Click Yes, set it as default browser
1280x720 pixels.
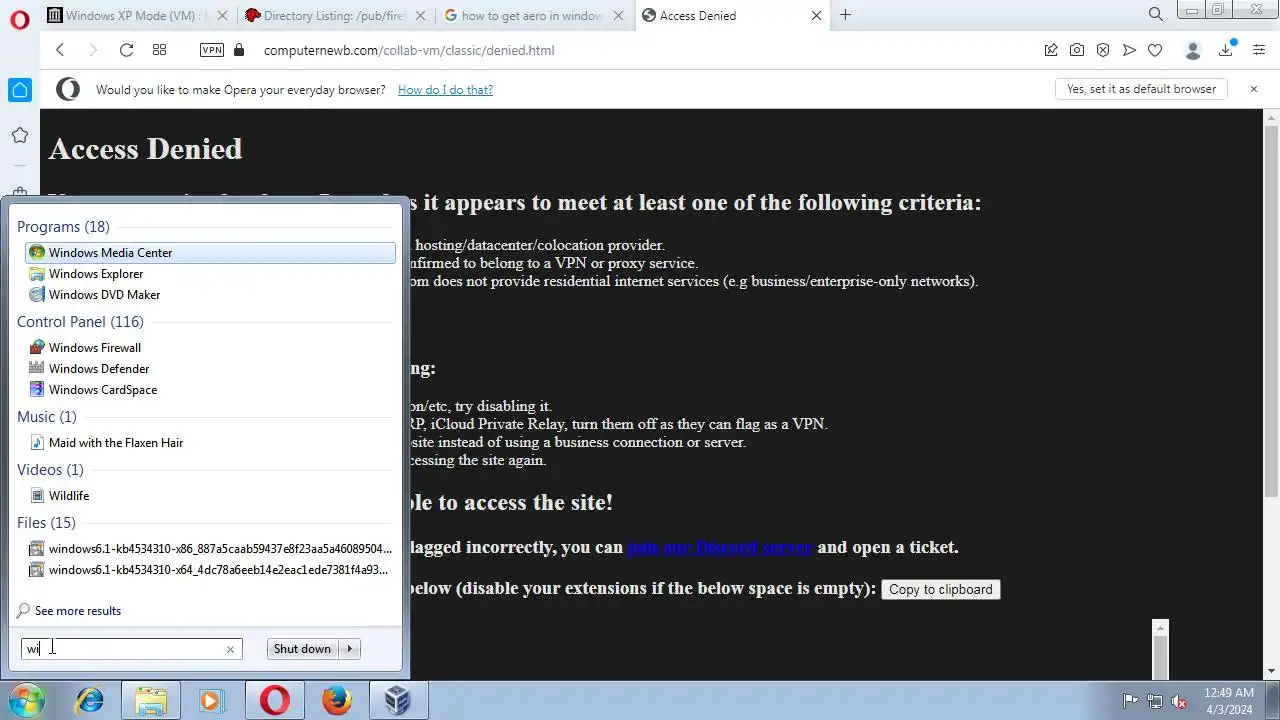click(x=1141, y=89)
